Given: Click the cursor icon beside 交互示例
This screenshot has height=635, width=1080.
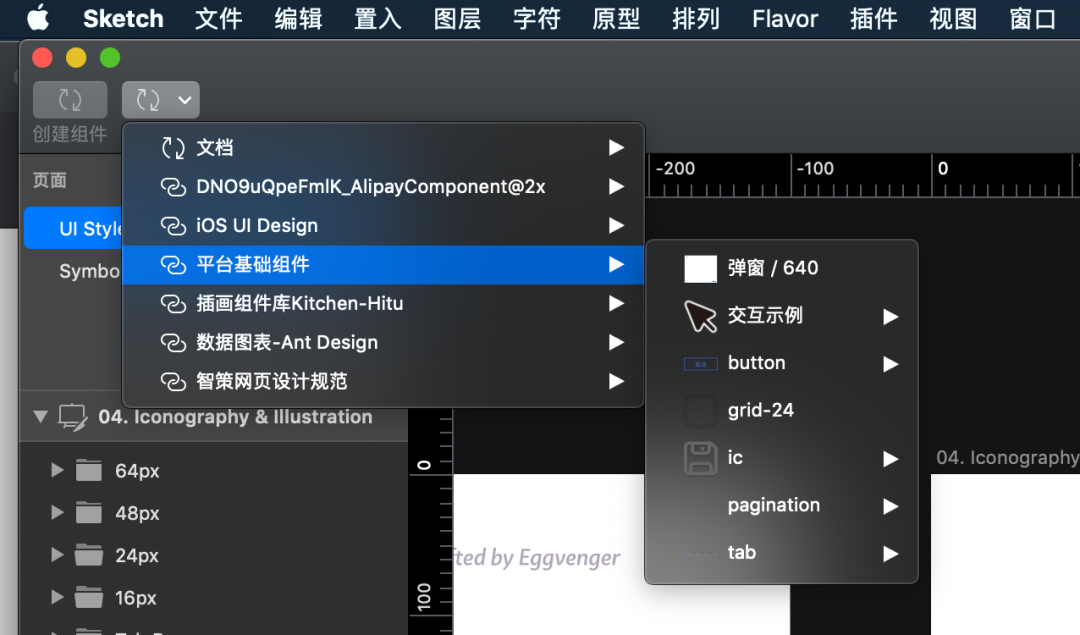Looking at the screenshot, I should pyautogui.click(x=700, y=316).
